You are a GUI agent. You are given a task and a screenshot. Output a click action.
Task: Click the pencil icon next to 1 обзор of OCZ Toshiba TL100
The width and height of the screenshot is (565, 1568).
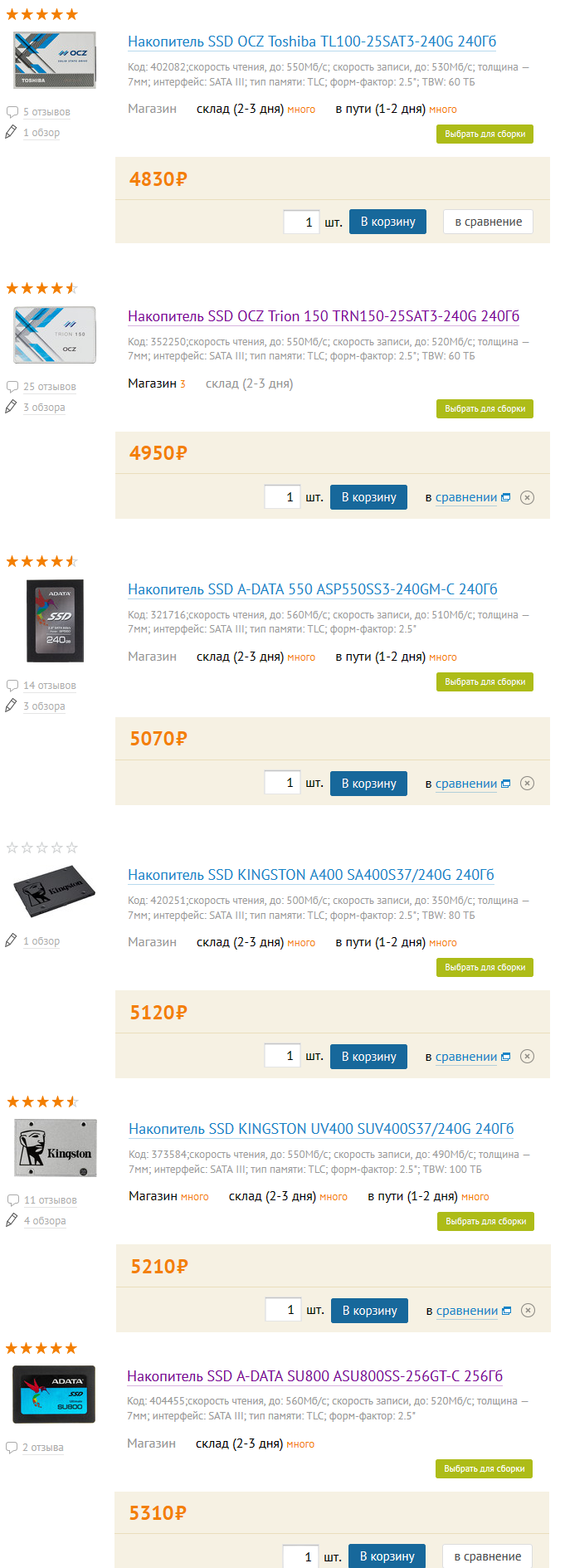point(11,132)
